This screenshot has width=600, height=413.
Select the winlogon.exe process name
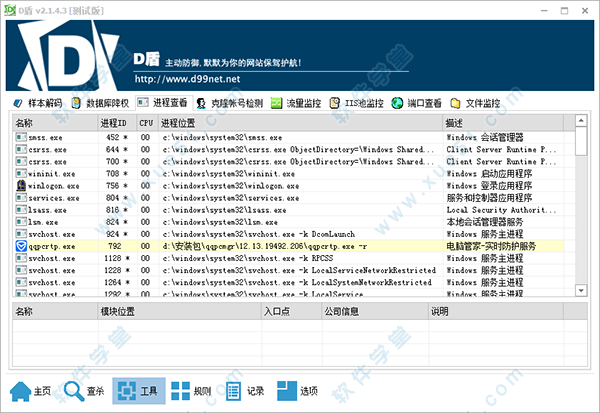click(x=54, y=186)
